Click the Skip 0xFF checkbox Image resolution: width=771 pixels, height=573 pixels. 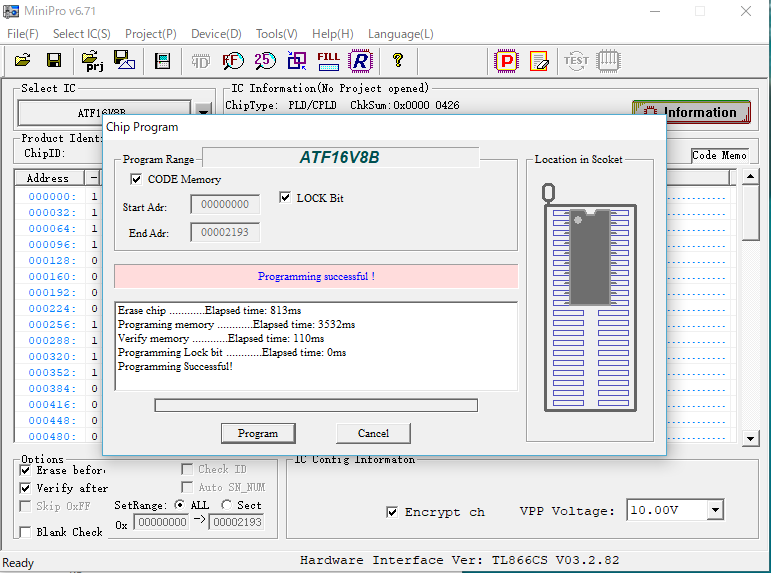25,506
